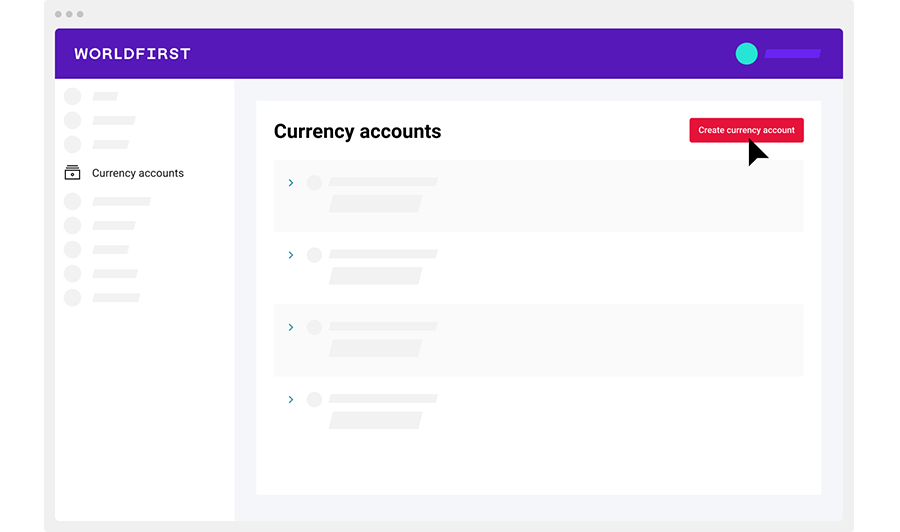This screenshot has width=900, height=532.
Task: Select the first sidebar circle icon
Action: pos(72,97)
